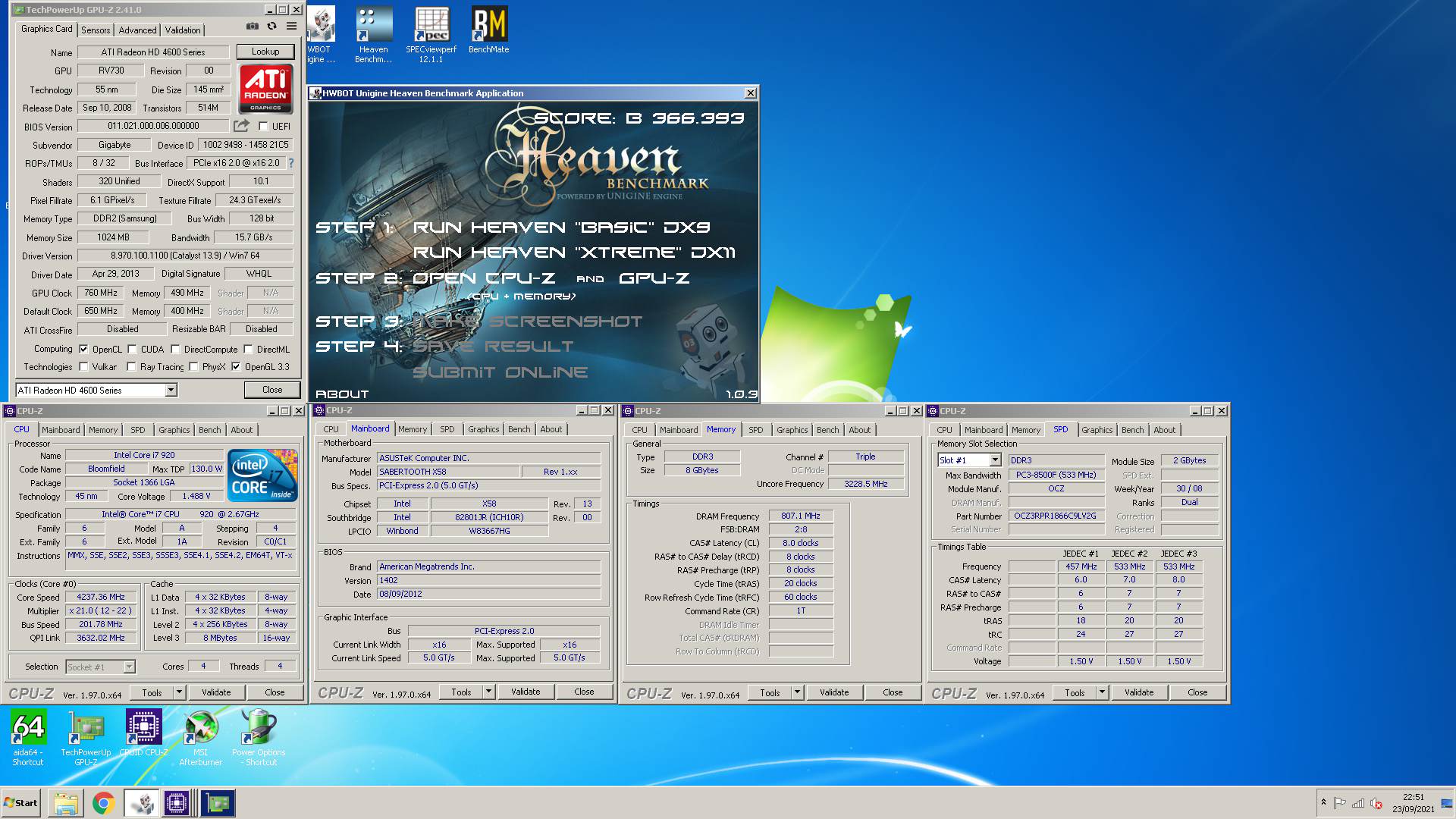
Task: Toggle the CUDA checkbox
Action: [x=132, y=350]
